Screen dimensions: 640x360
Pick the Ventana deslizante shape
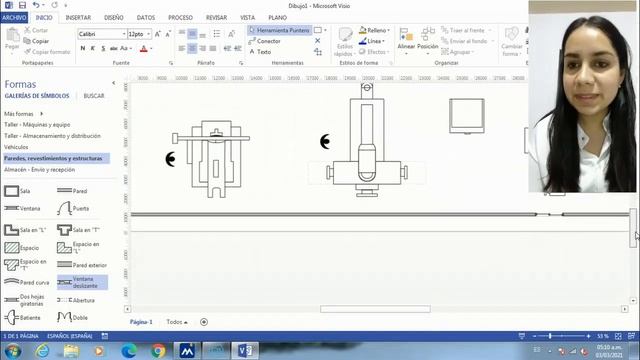(x=82, y=282)
